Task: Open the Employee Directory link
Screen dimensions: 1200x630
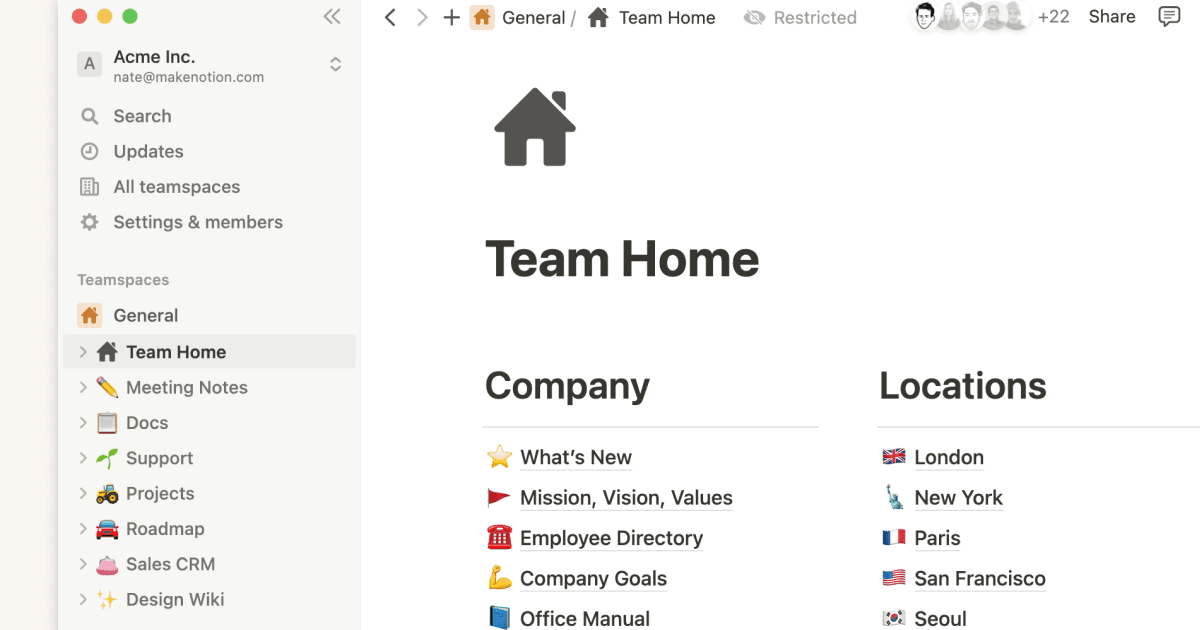Action: pos(611,538)
